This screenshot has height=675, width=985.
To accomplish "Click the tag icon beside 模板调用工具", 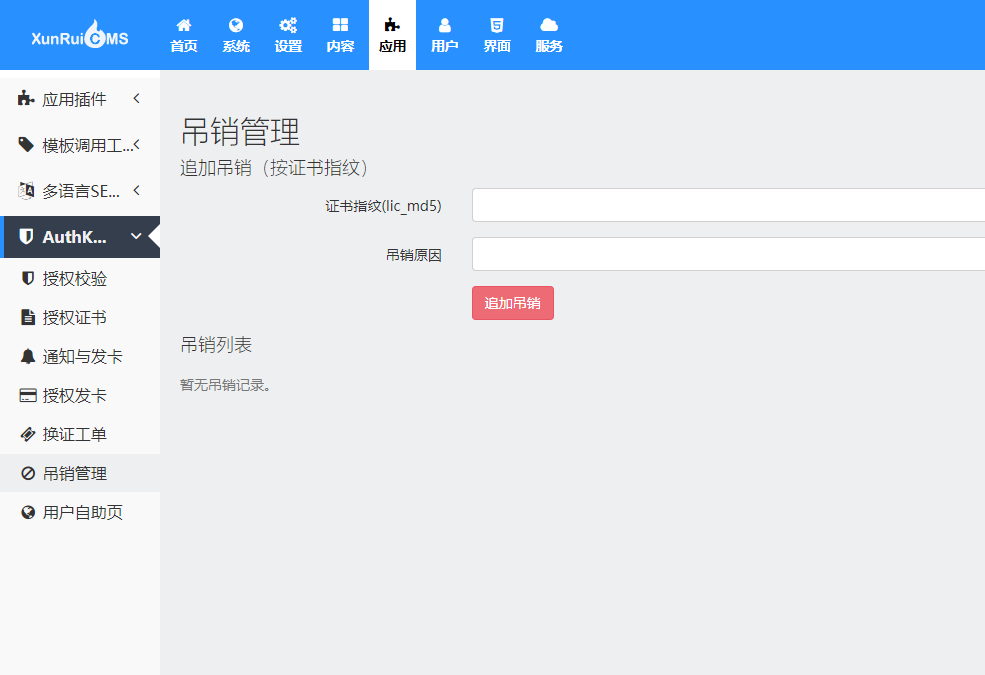I will [x=26, y=145].
